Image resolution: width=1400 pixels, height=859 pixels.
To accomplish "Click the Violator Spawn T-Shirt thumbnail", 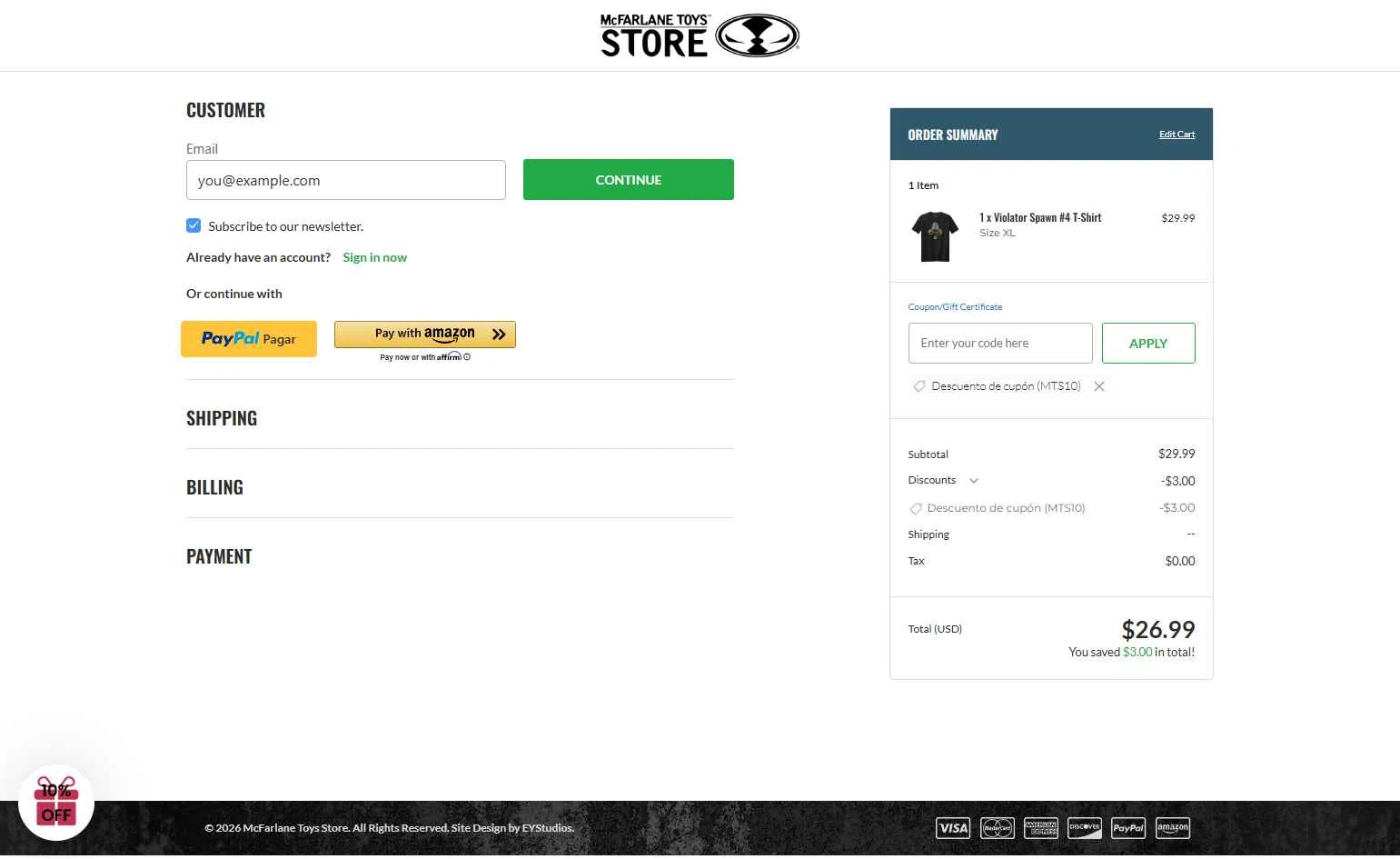I will [x=935, y=236].
